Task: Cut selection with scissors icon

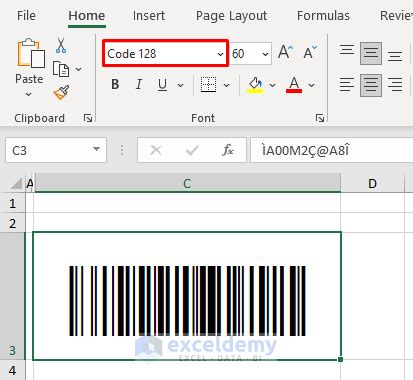Action: coord(61,45)
